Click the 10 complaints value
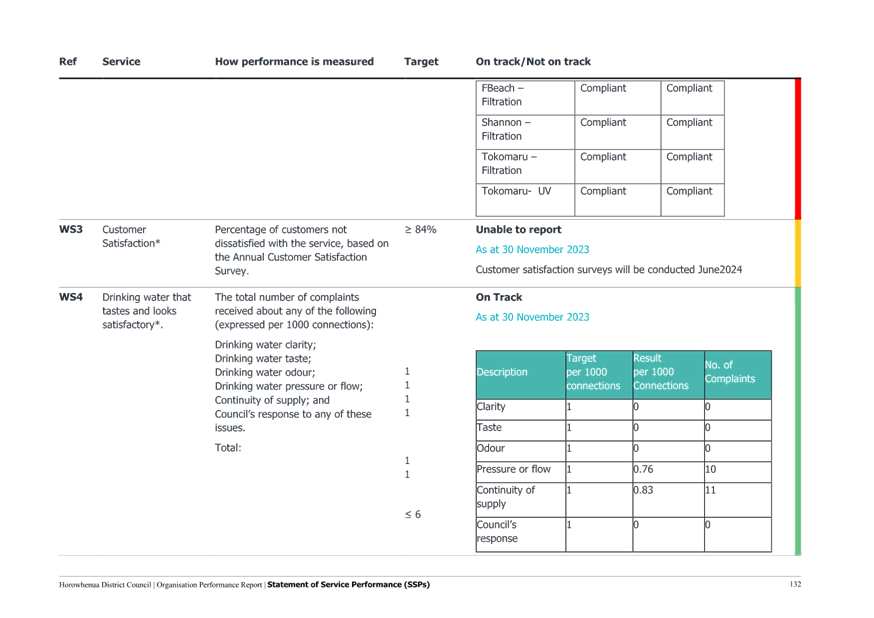This screenshot has height=618, width=874. pos(711,469)
